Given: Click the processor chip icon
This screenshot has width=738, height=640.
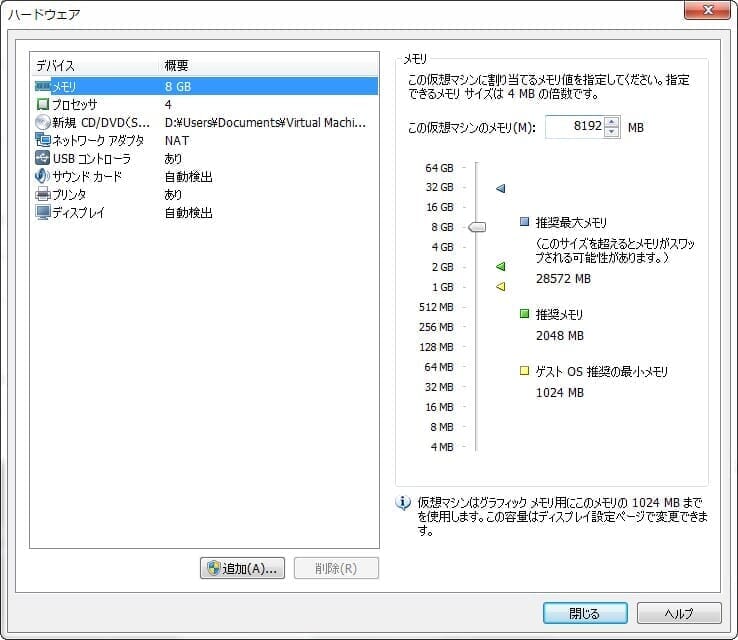Looking at the screenshot, I should point(42,105).
